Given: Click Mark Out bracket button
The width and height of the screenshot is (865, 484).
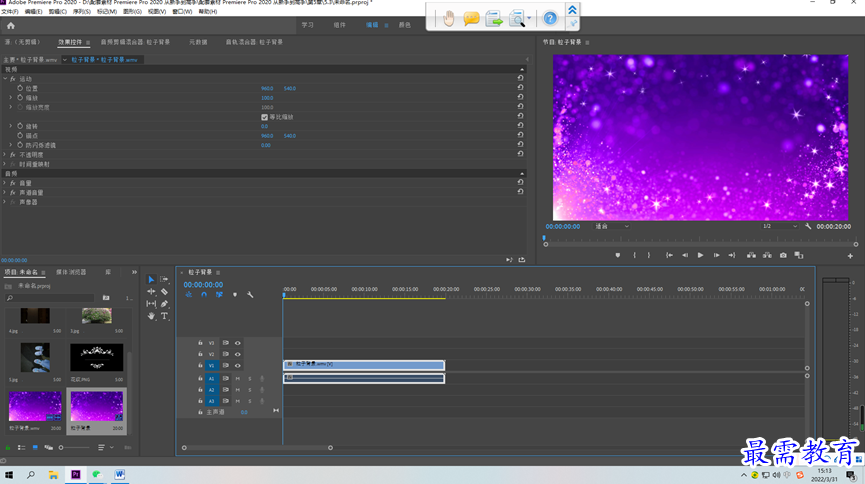Looking at the screenshot, I should point(649,256).
